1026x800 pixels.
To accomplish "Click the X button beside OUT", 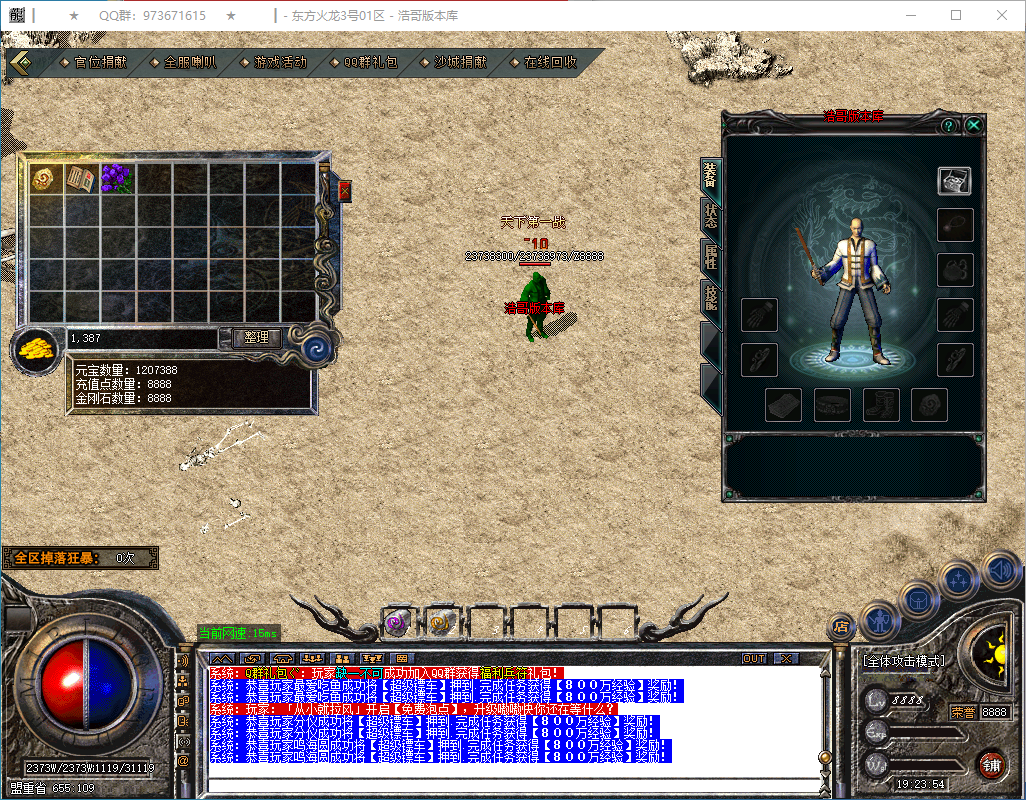I will tap(787, 659).
